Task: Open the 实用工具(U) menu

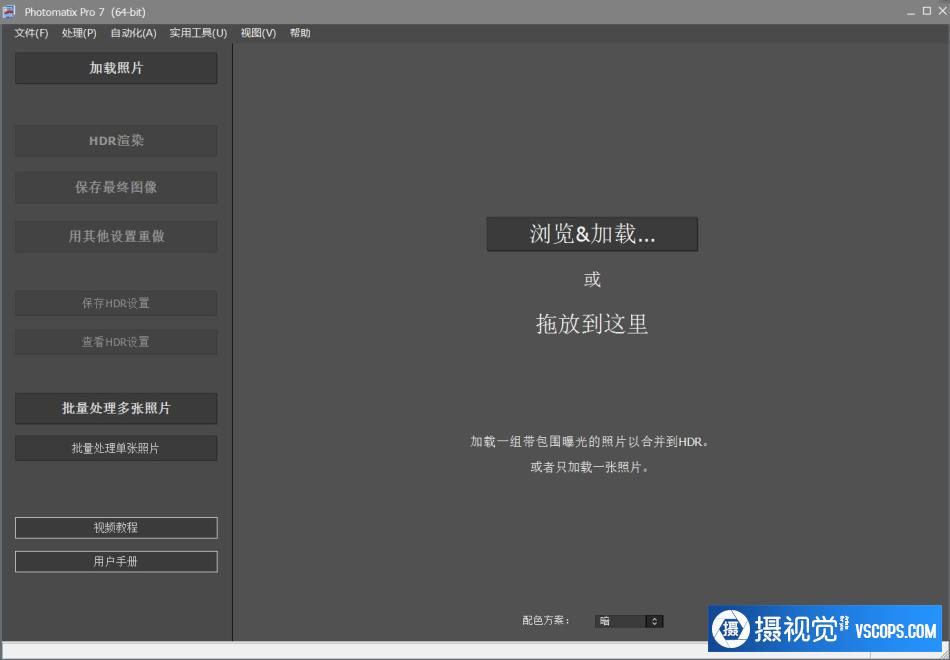Action: (x=198, y=33)
